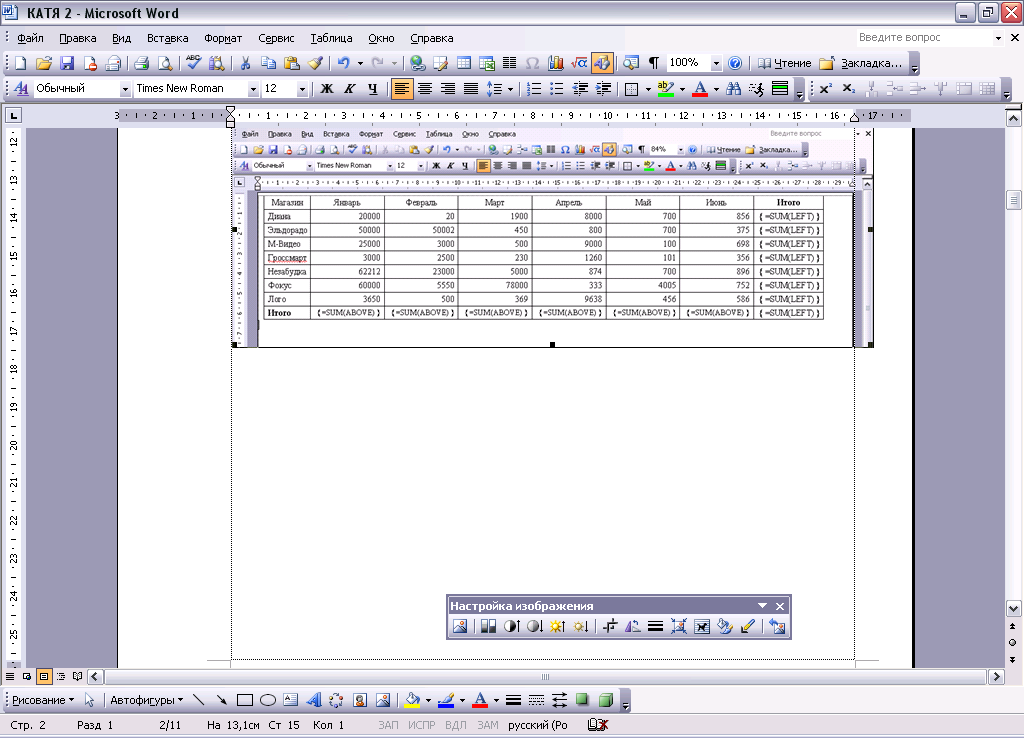
Task: Cut selection with scissors icon
Action: coord(245,63)
